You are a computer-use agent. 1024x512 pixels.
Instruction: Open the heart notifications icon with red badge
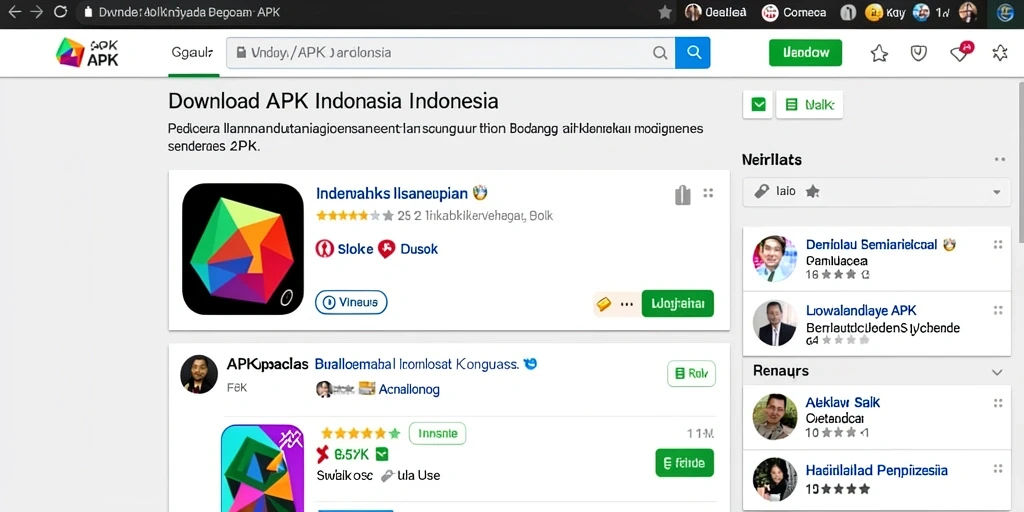pyautogui.click(x=961, y=52)
